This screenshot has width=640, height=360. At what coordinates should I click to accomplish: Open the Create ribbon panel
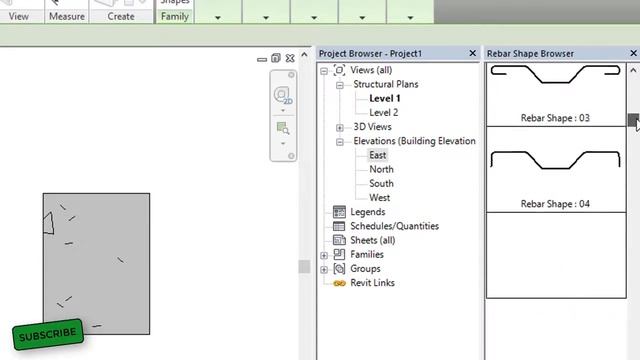pyautogui.click(x=121, y=16)
